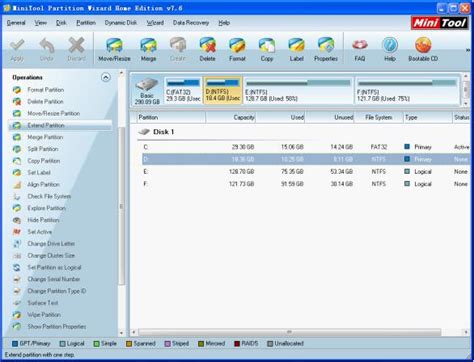474x362 pixels.
Task: Select Hide Partition operation
Action: pyautogui.click(x=43, y=220)
